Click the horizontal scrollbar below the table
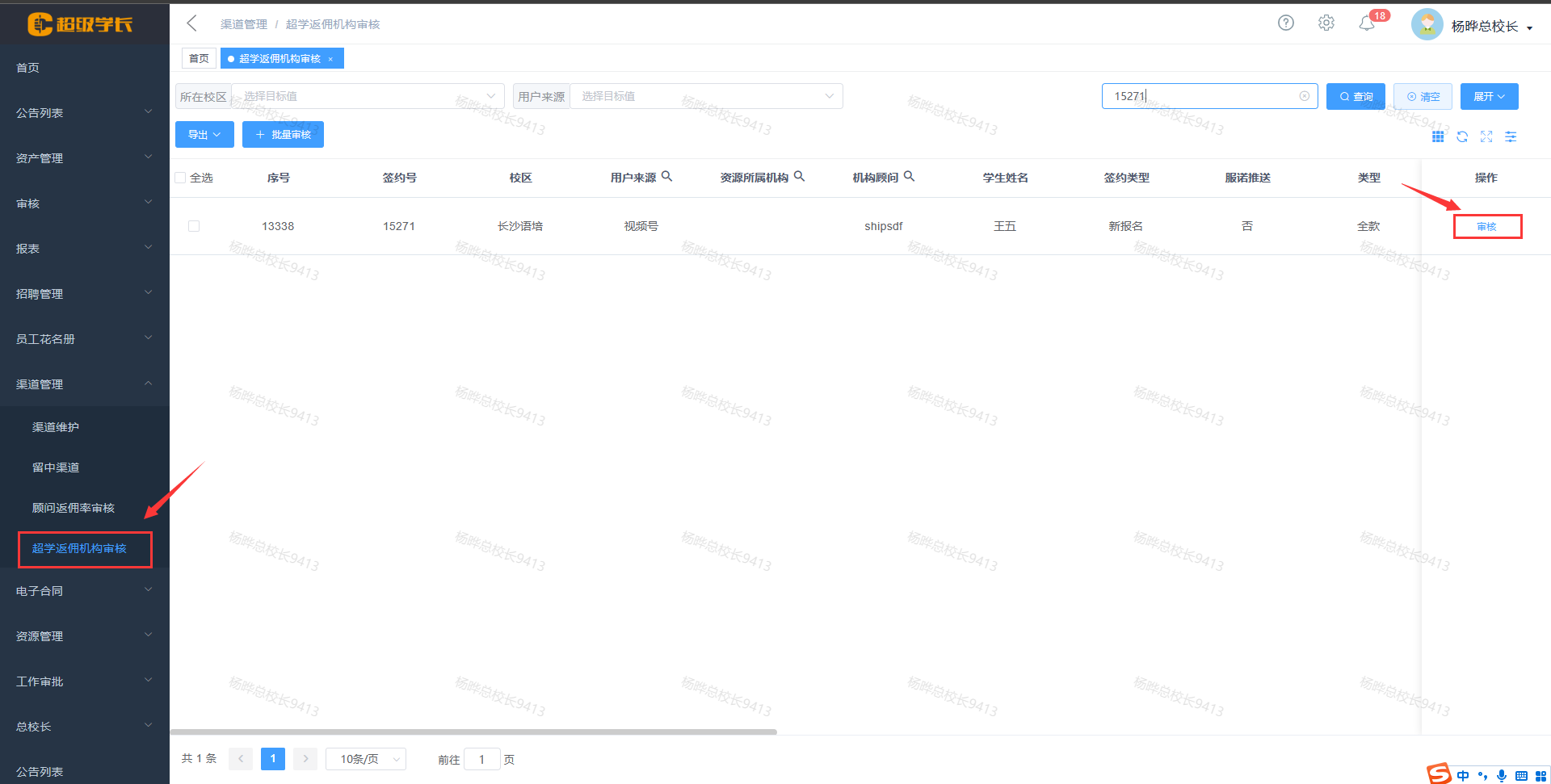Viewport: 1551px width, 784px height. 473,732
